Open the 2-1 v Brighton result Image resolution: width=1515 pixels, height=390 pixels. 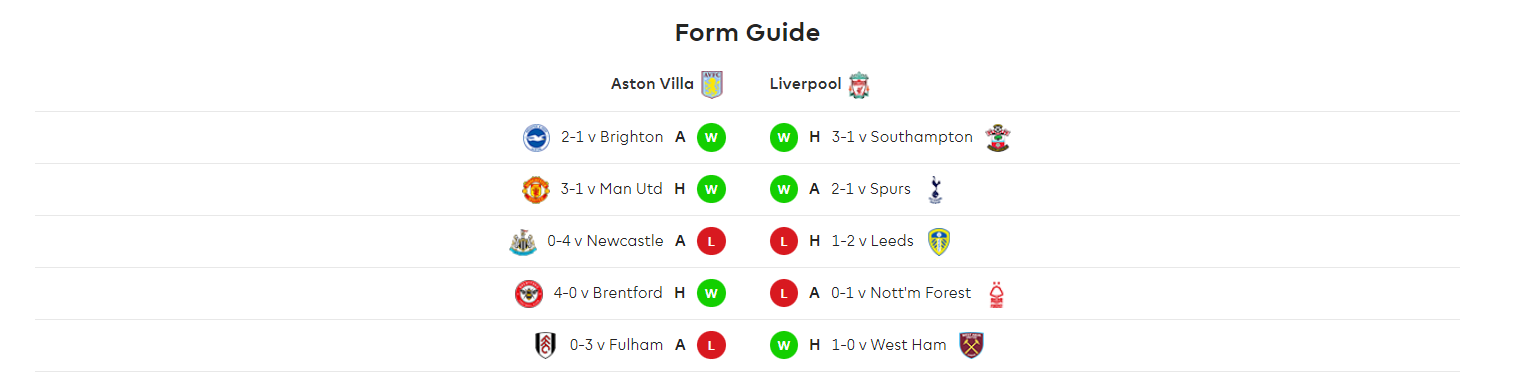(612, 137)
